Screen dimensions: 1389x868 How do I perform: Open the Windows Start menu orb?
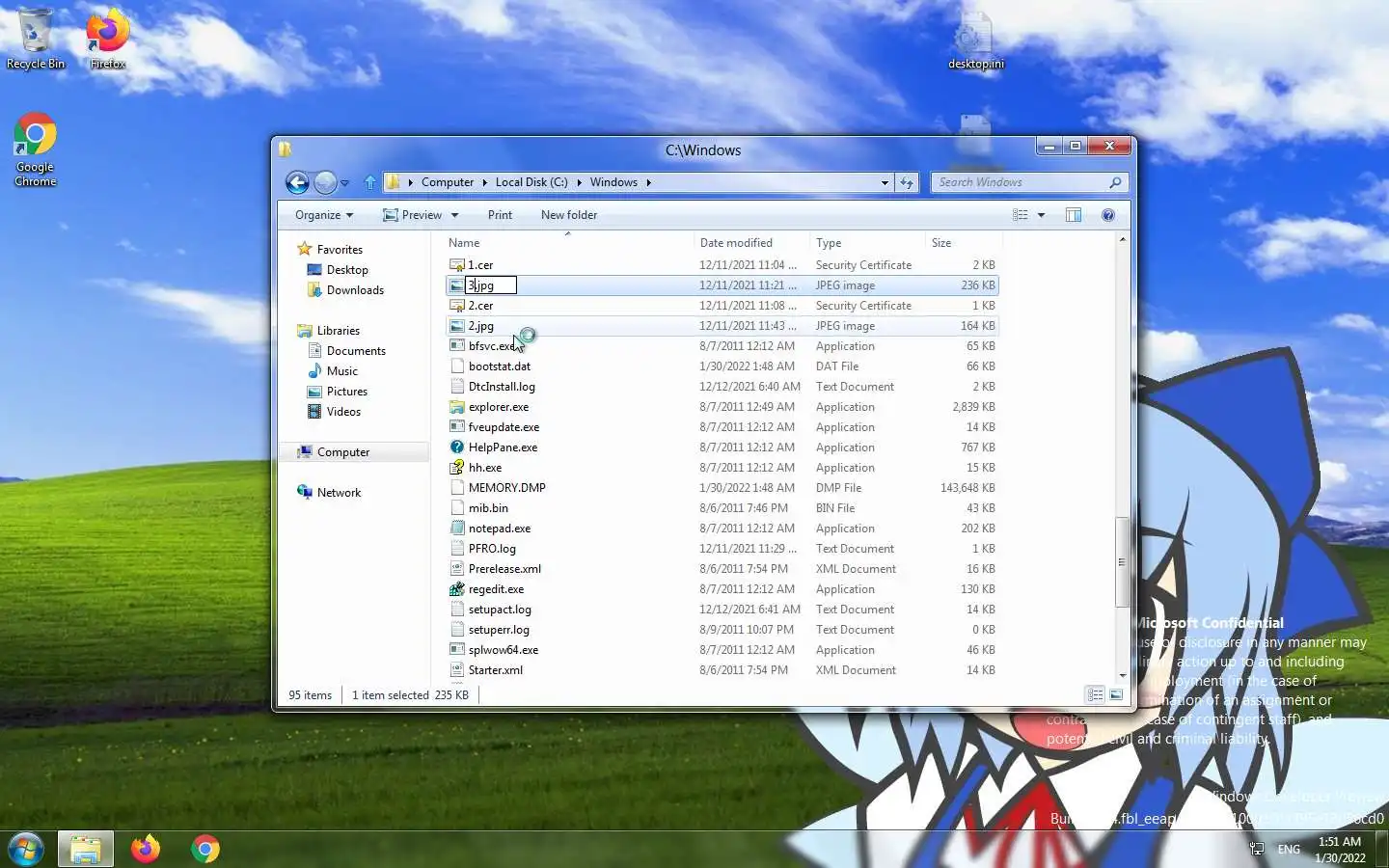pos(26,850)
